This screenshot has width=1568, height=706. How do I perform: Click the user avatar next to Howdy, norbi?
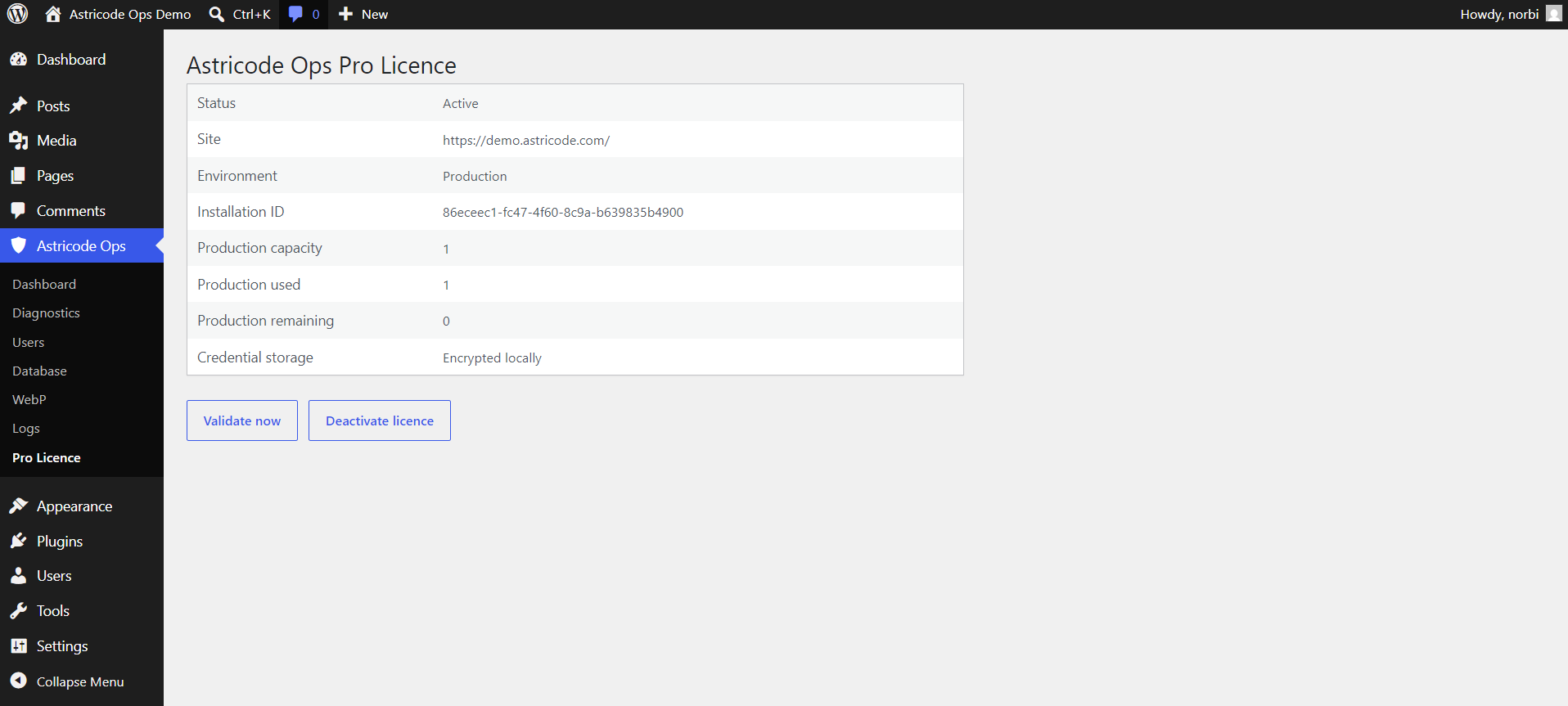[x=1553, y=14]
